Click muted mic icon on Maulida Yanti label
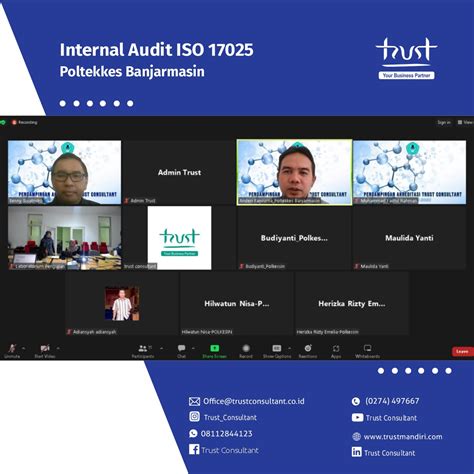 357,266
